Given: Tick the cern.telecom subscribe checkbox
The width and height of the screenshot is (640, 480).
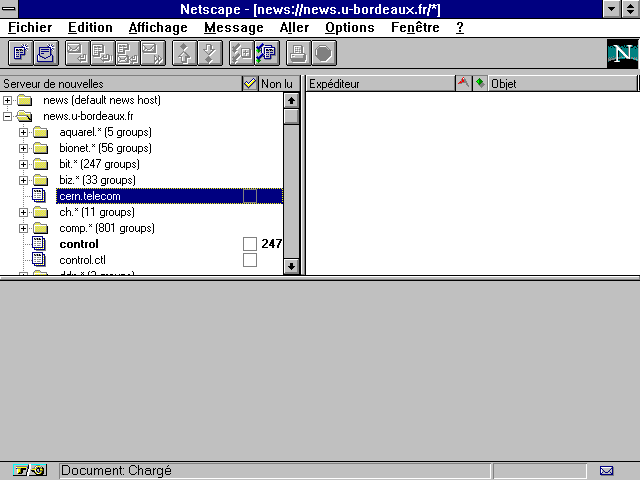Looking at the screenshot, I should pos(250,196).
